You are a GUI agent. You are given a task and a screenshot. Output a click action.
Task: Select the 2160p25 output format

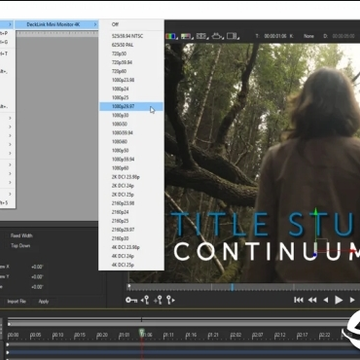[131, 221]
